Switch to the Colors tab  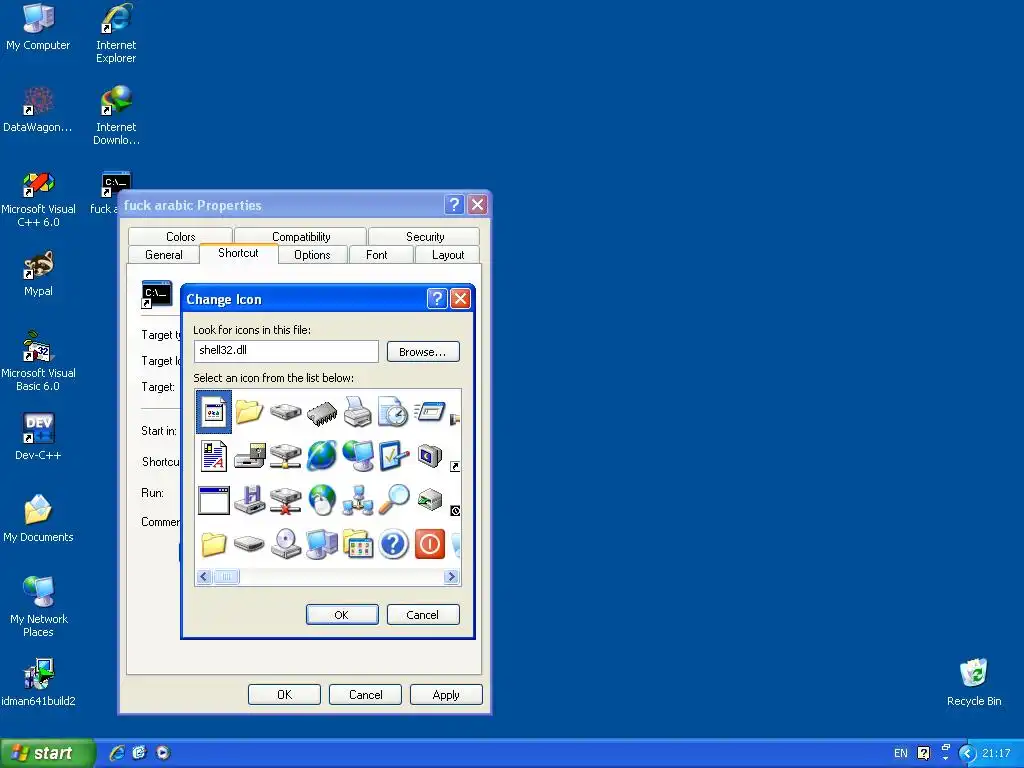[x=180, y=236]
